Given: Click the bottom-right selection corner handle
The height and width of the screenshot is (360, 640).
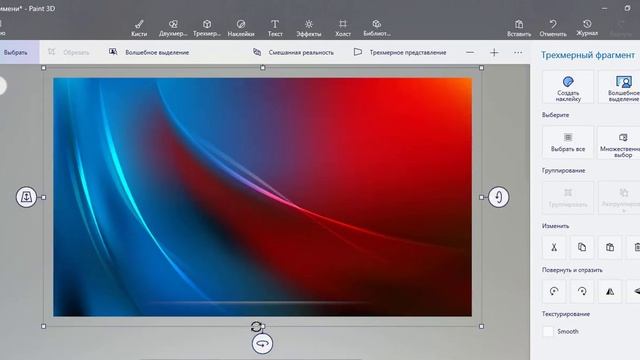Looking at the screenshot, I should (x=482, y=327).
